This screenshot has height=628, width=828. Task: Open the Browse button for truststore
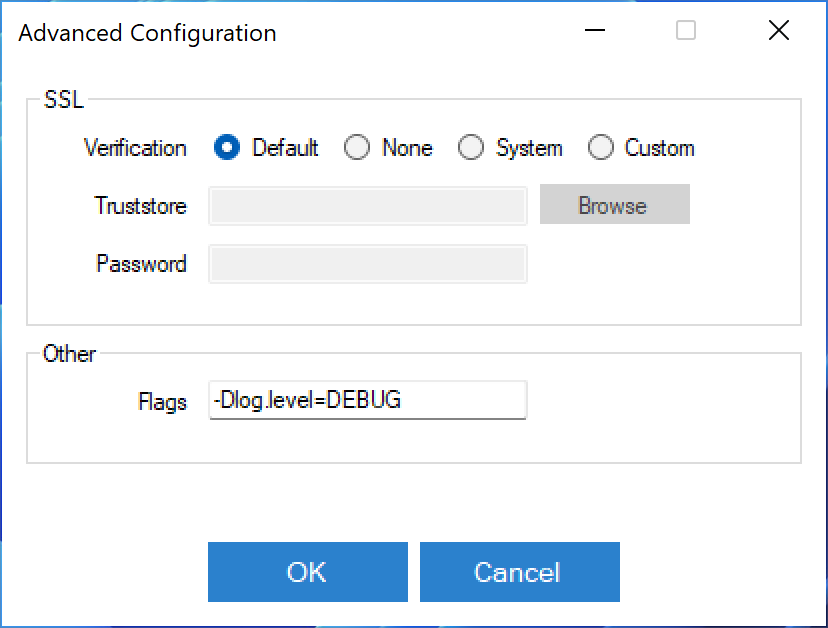pyautogui.click(x=615, y=204)
